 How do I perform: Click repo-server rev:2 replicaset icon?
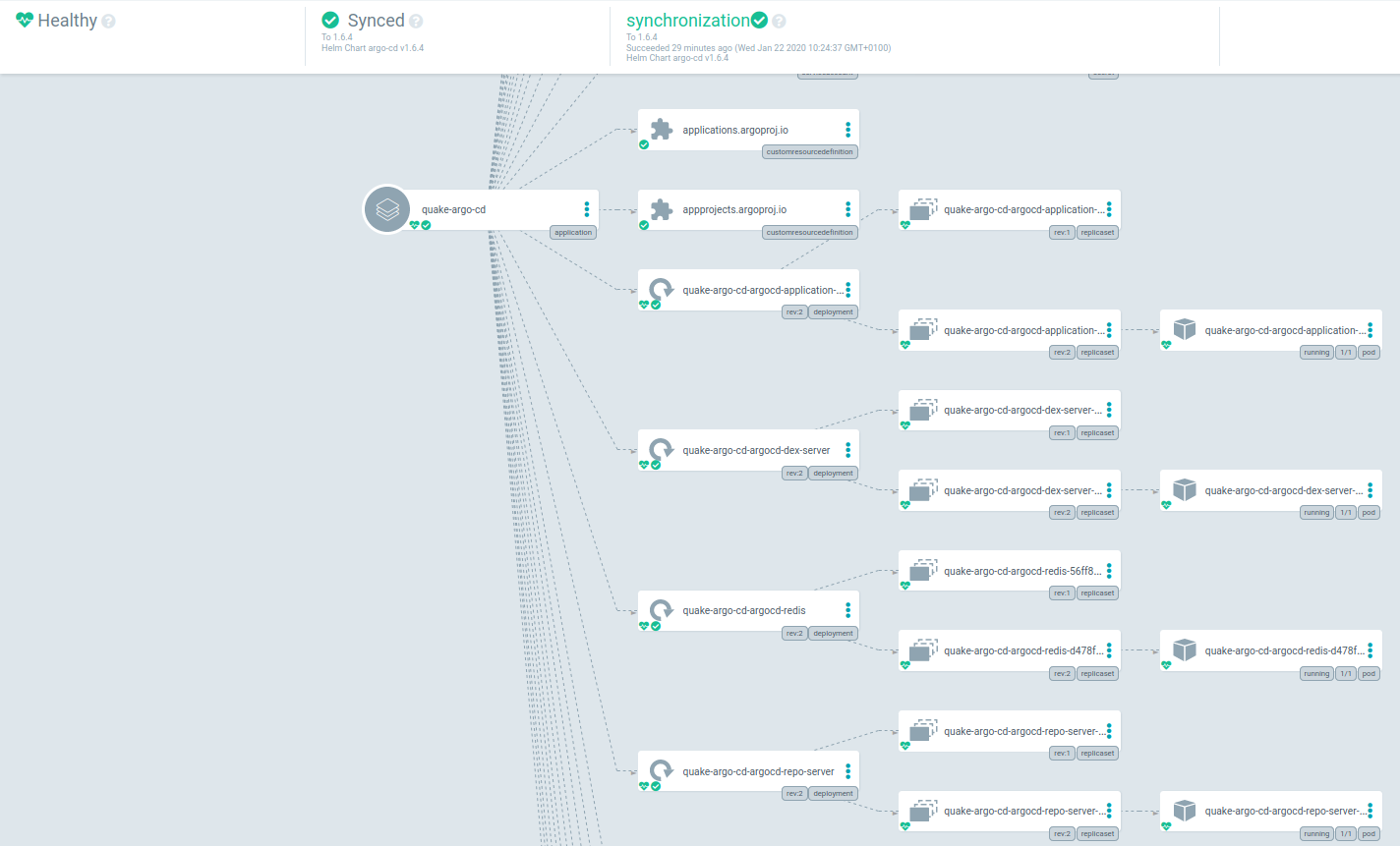point(923,810)
